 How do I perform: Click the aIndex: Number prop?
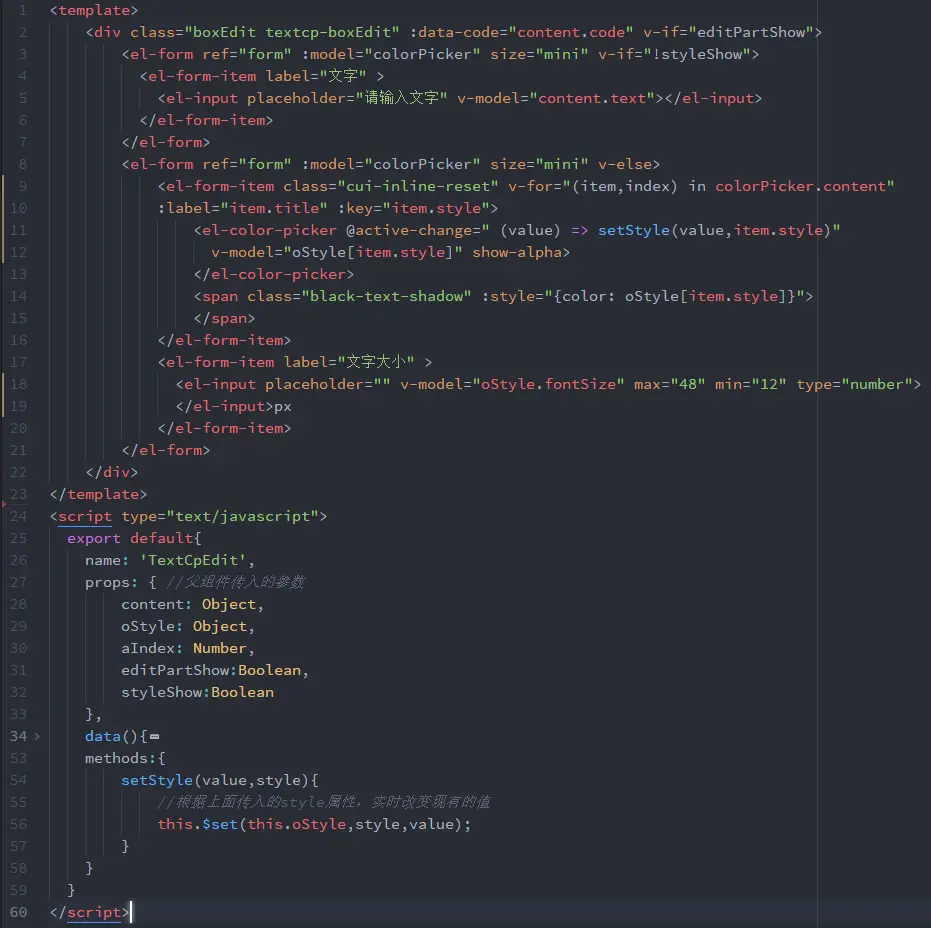(188, 648)
